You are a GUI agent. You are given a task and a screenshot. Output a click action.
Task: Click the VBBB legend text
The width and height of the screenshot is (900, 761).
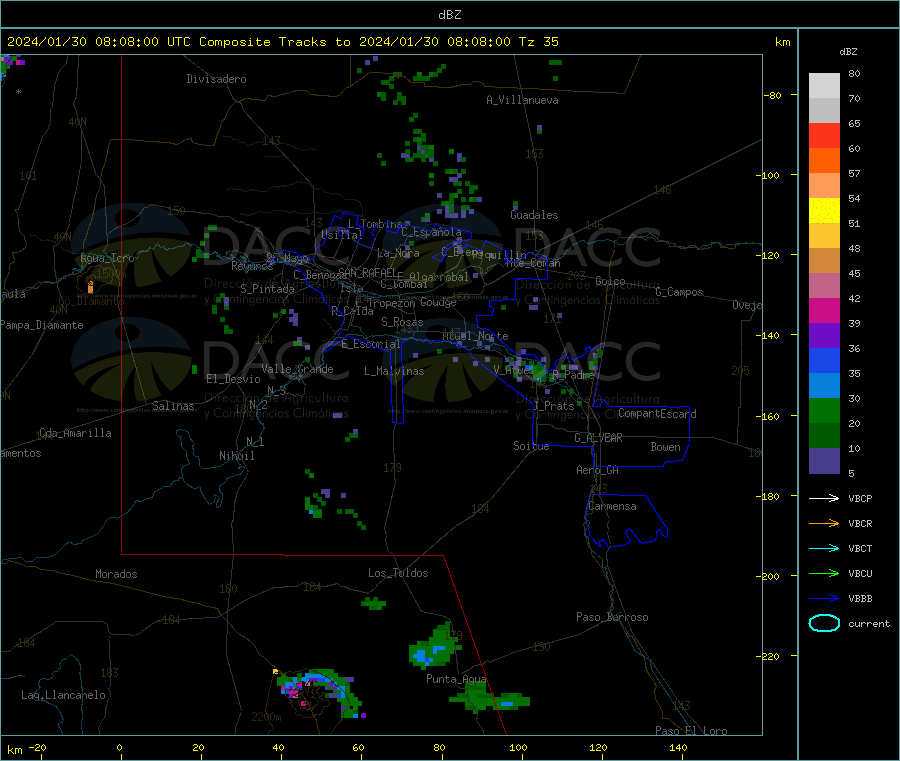pos(860,599)
